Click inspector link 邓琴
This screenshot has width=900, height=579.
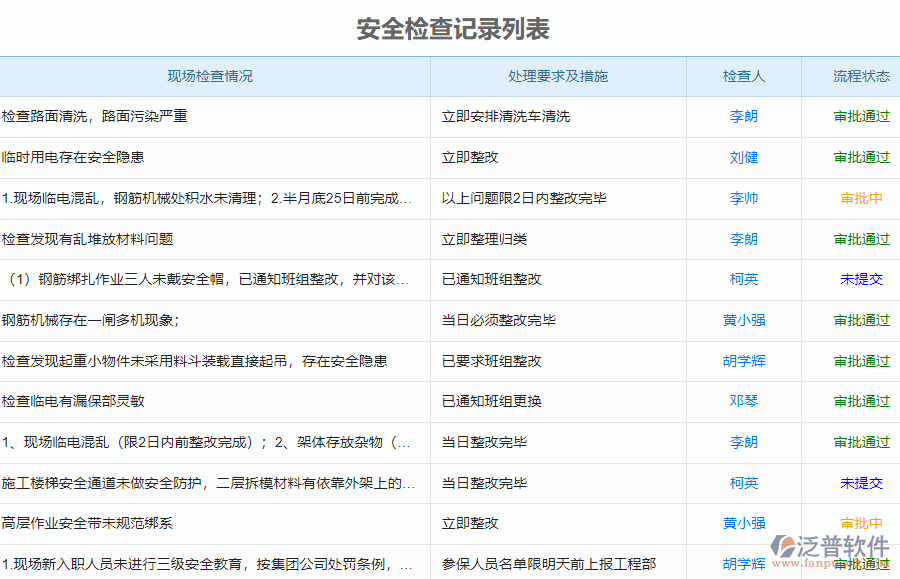point(743,402)
